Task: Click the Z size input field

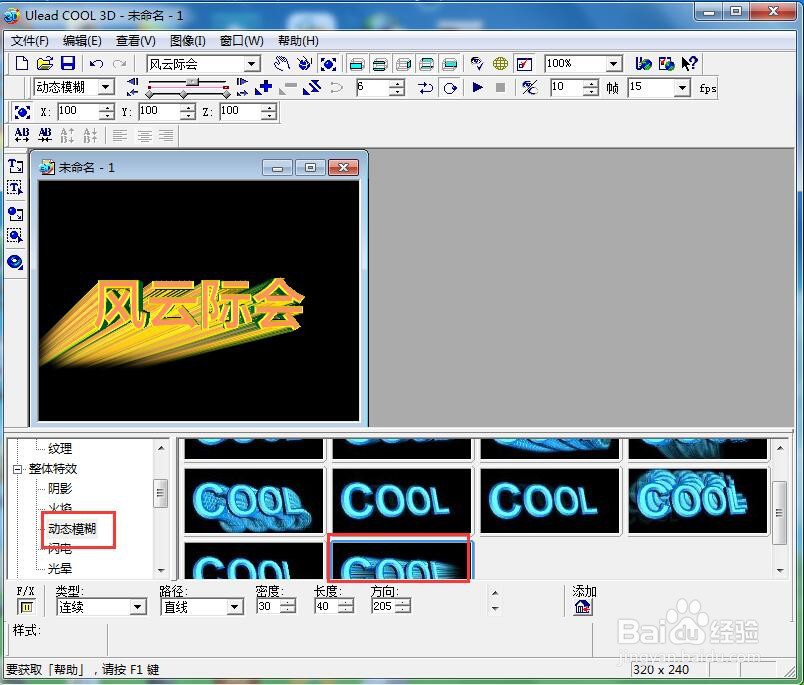Action: [x=241, y=111]
